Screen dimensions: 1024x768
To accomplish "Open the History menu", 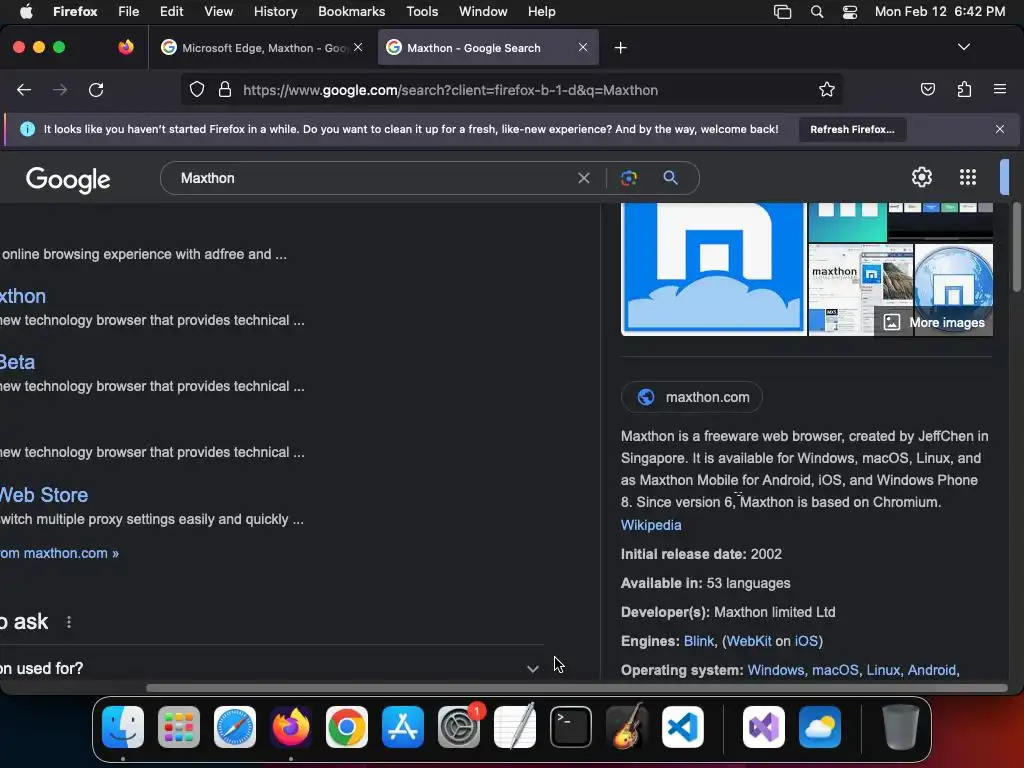I will click(275, 11).
